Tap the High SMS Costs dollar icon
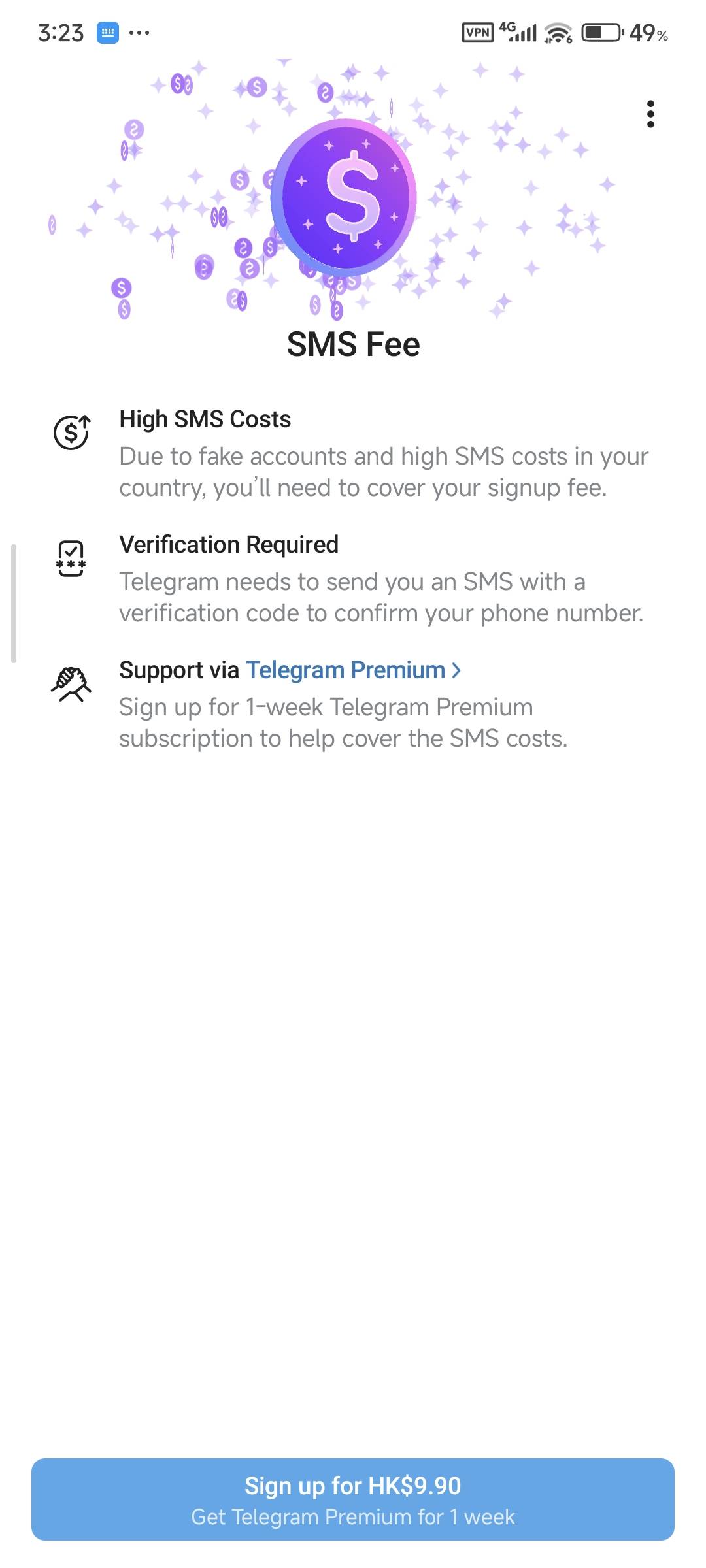706x1568 pixels. [x=71, y=432]
